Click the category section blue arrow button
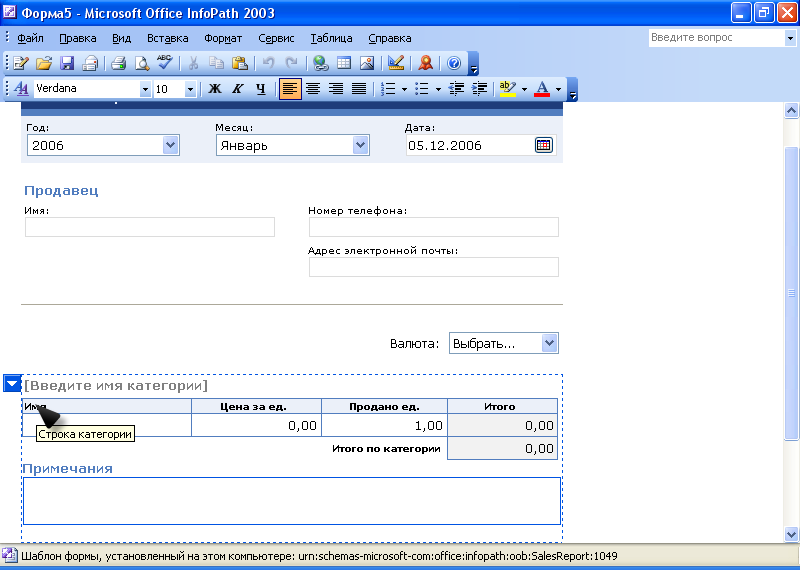Image resolution: width=800 pixels, height=570 pixels. [12, 383]
